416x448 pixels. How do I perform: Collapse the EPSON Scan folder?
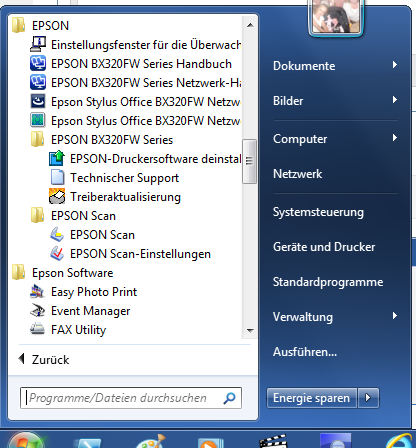(x=73, y=216)
